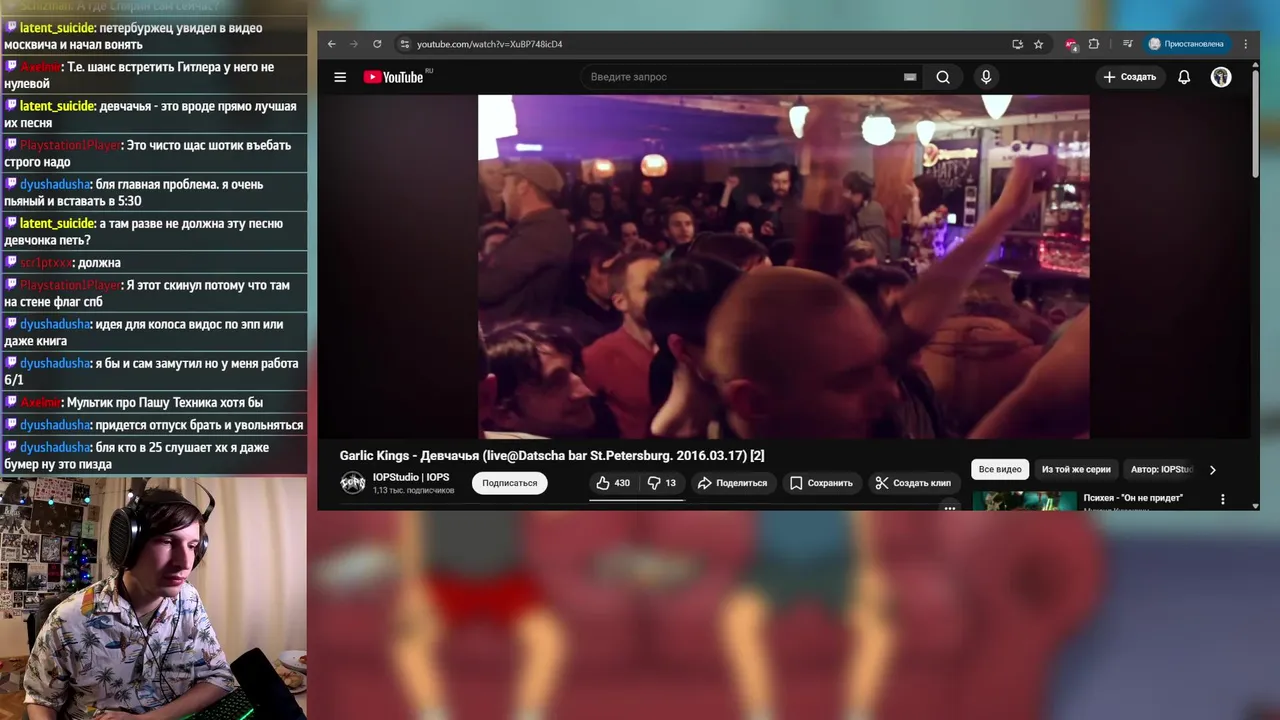This screenshot has height=720, width=1280.
Task: Click chat message "идея для колоса видос"
Action: pos(154,332)
